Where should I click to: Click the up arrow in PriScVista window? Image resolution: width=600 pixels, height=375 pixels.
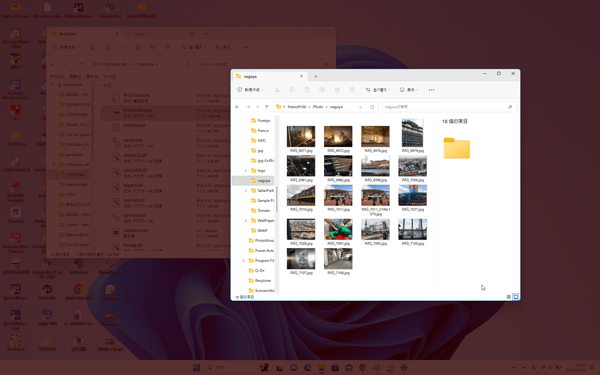(82, 64)
